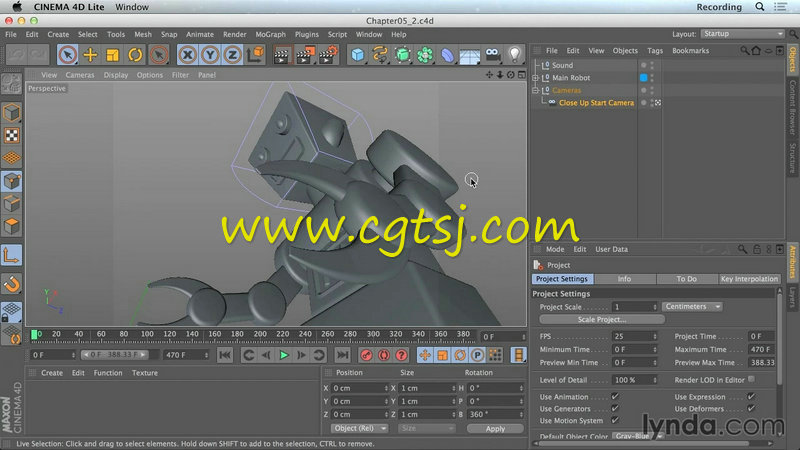
Task: Open material manager Create menu
Action: pos(52,373)
